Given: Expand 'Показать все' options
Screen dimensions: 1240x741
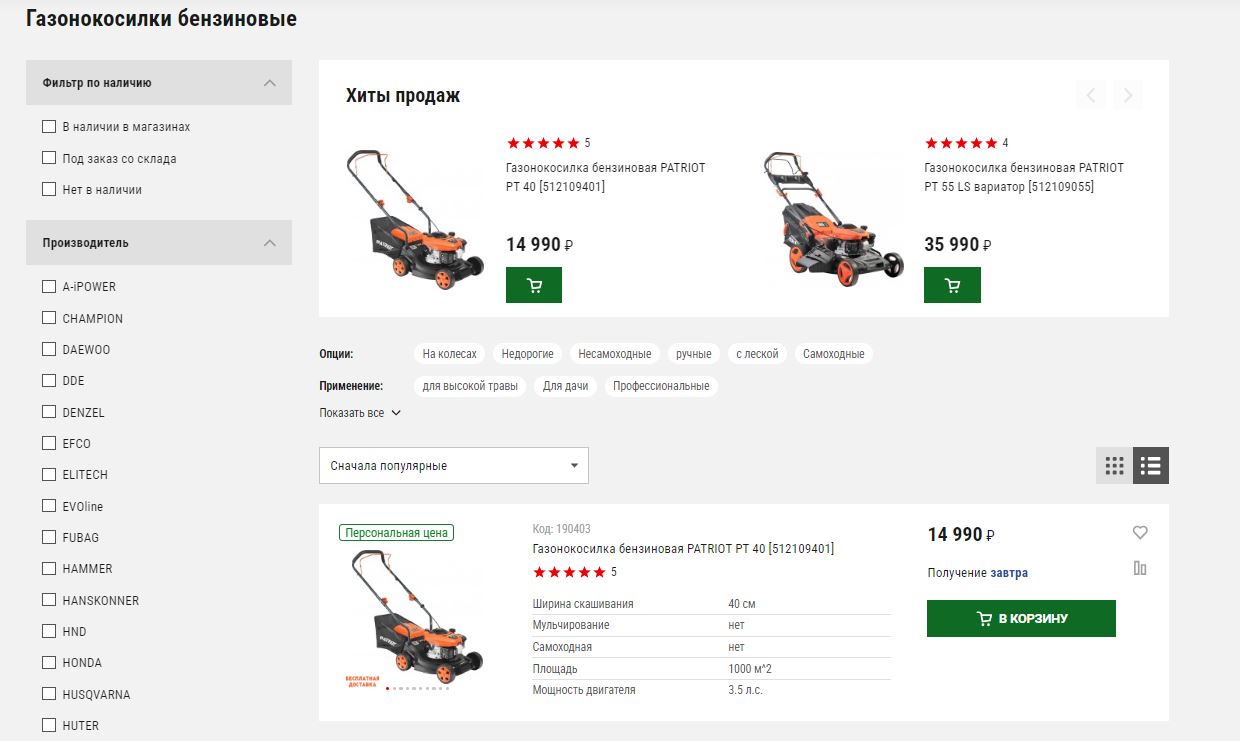Looking at the screenshot, I should point(360,413).
